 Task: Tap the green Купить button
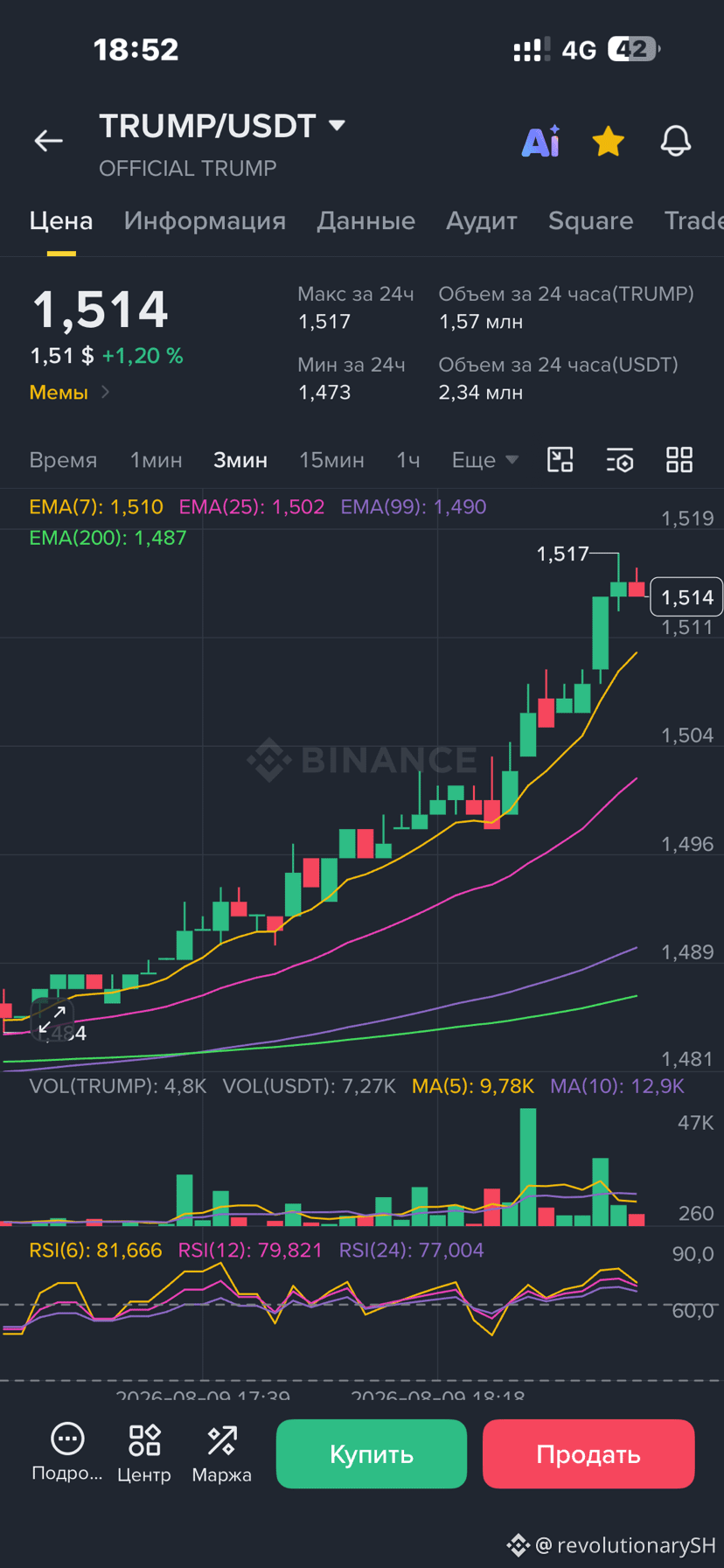tap(372, 1453)
